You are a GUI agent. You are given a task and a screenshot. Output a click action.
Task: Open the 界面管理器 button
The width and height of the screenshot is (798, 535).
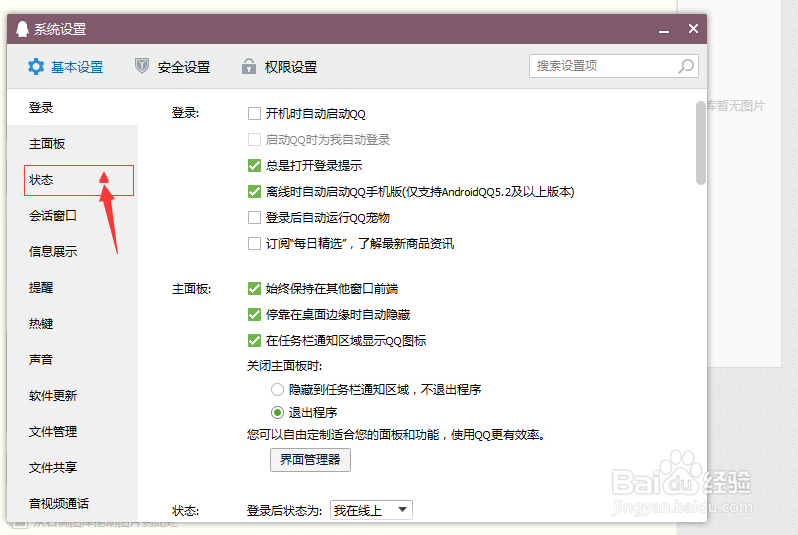310,460
